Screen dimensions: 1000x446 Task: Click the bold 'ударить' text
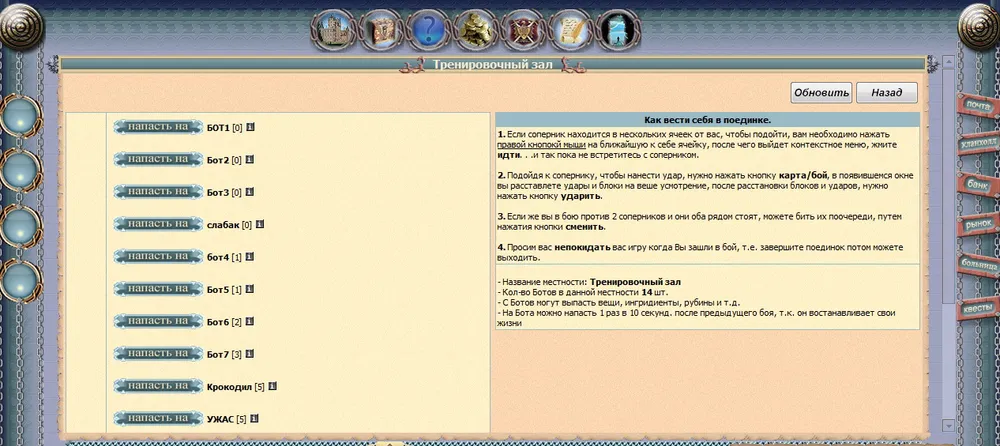click(x=581, y=196)
